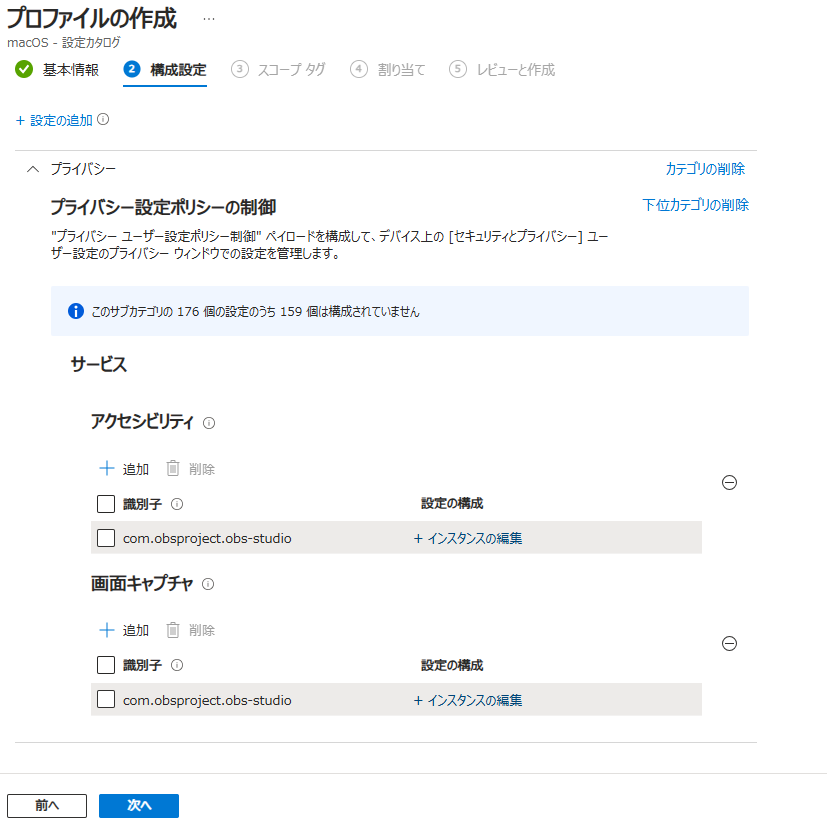Click 識別子 info icon in 画面キャプチャ table
Screen dimensions: 827x832
[x=177, y=665]
